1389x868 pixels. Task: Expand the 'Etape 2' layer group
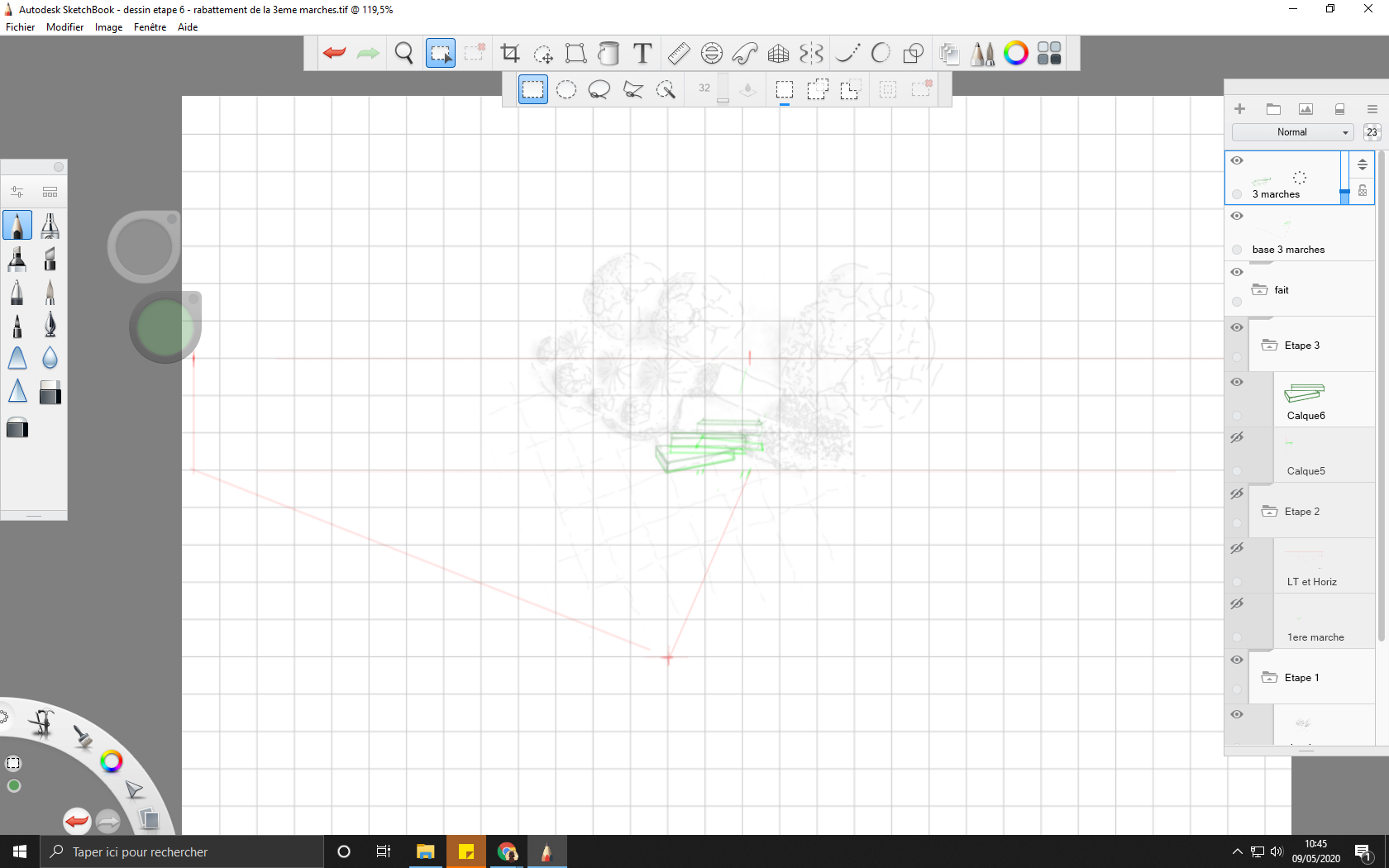pyautogui.click(x=1269, y=512)
